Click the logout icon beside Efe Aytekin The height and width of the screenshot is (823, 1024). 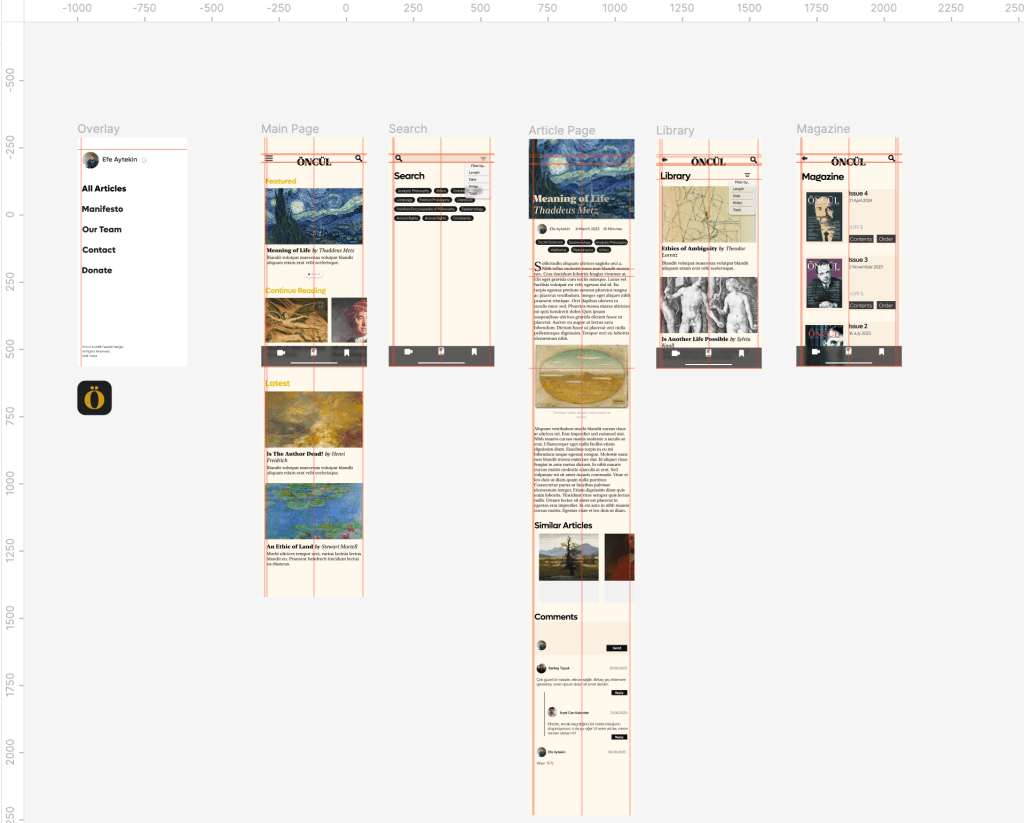(x=145, y=160)
